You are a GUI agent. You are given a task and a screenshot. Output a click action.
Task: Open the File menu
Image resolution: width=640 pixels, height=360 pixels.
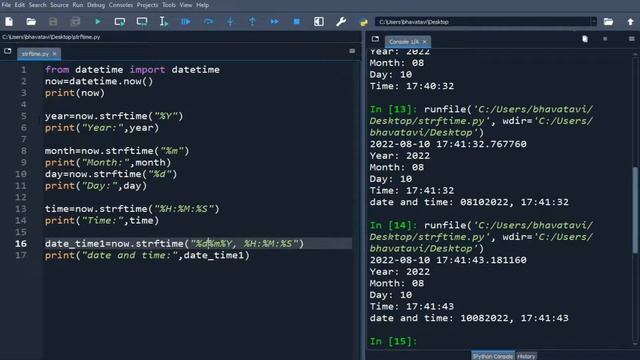click(6, 5)
